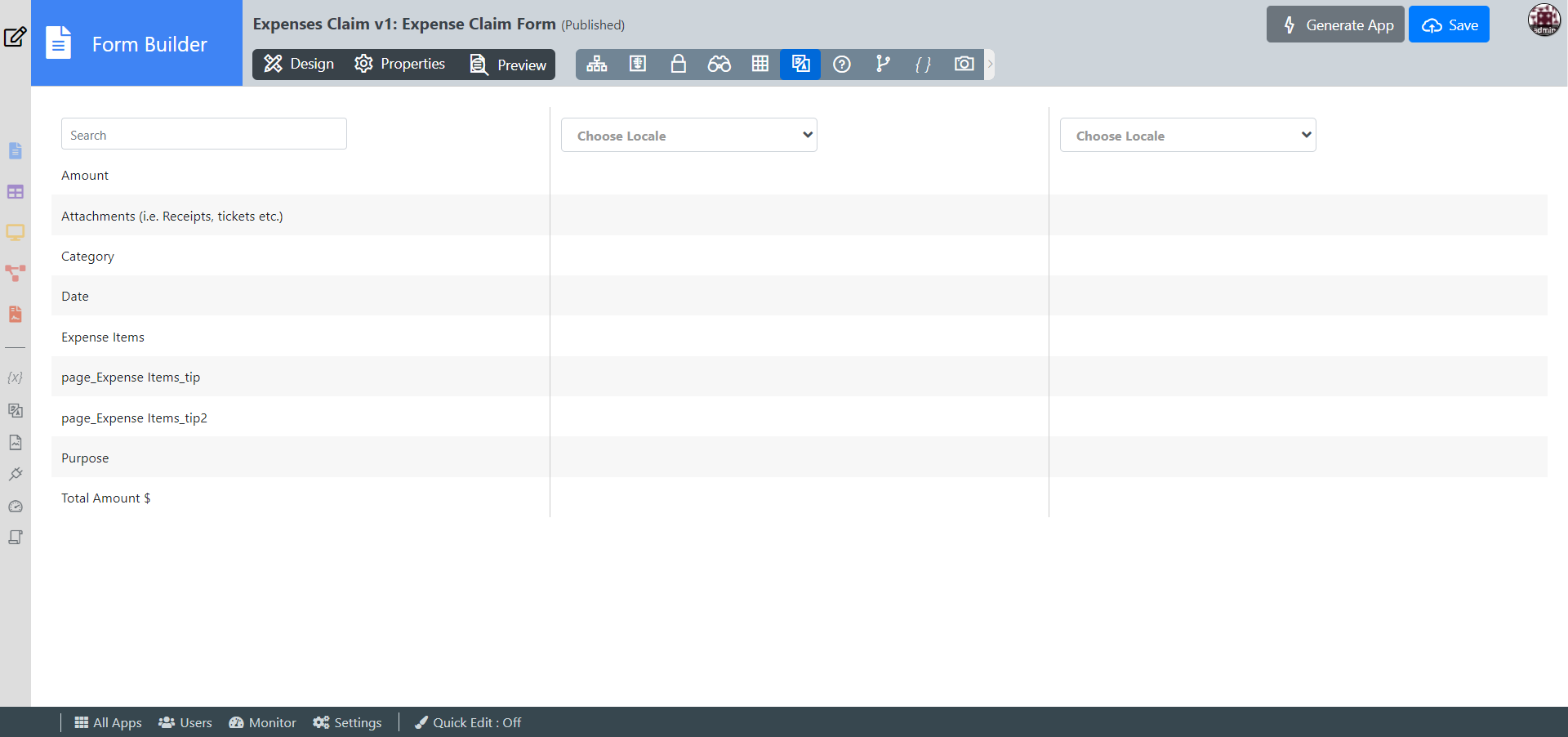Image resolution: width=1568 pixels, height=737 pixels.
Task: Focus the Search input field
Action: pos(204,134)
